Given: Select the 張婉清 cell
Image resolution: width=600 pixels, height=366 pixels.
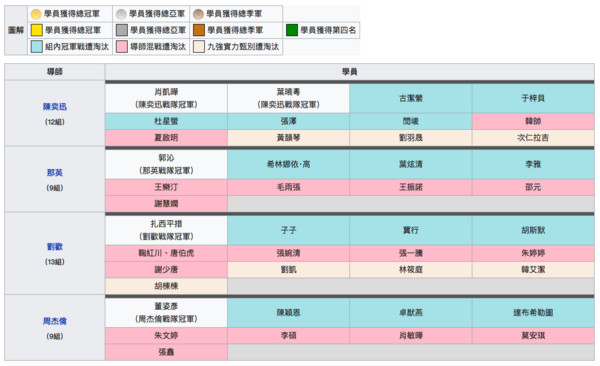Looking at the screenshot, I should [x=289, y=253].
